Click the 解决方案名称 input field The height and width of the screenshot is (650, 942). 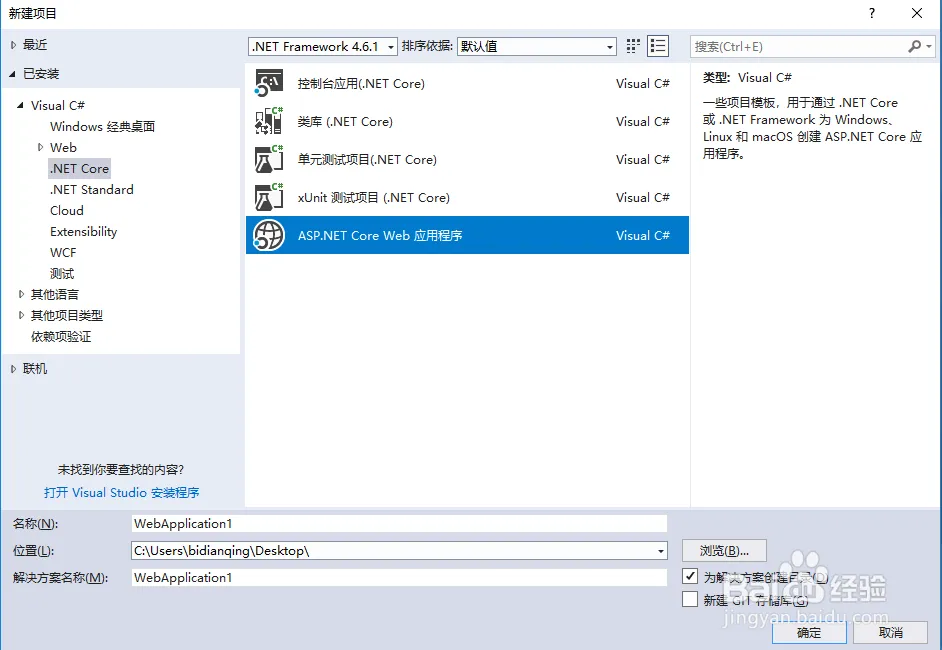(399, 577)
